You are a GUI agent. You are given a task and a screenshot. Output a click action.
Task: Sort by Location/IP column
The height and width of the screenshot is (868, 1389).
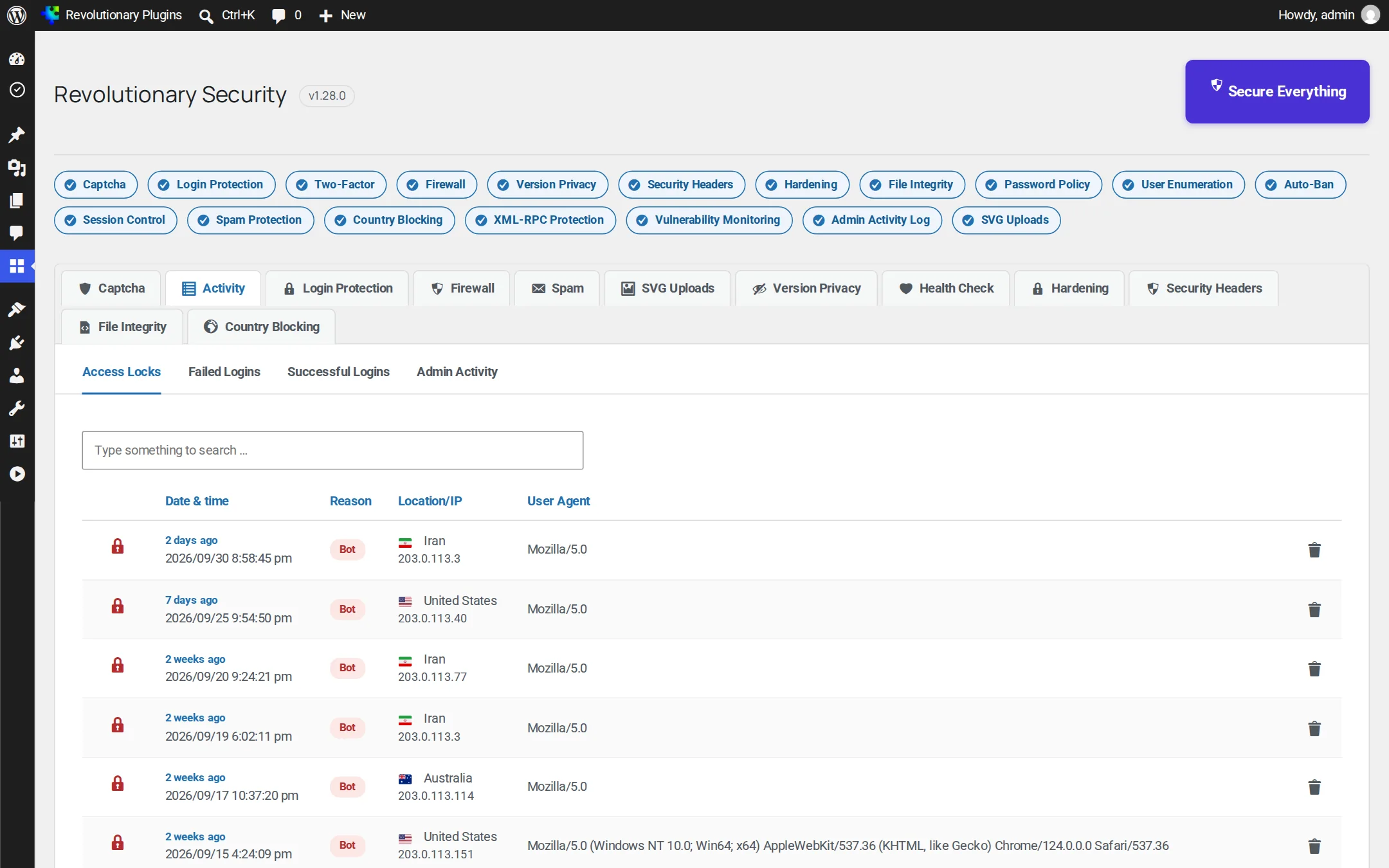pos(430,501)
